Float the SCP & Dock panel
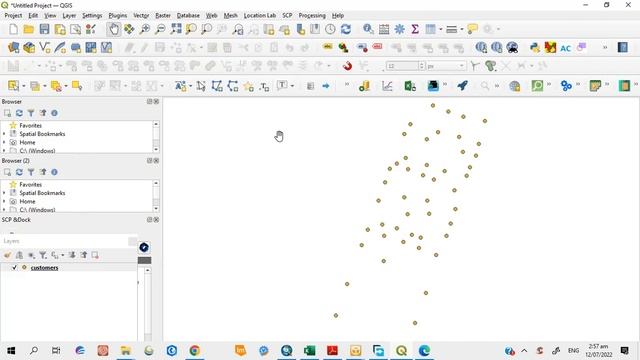Image resolution: width=640 pixels, height=360 pixels. 149,220
